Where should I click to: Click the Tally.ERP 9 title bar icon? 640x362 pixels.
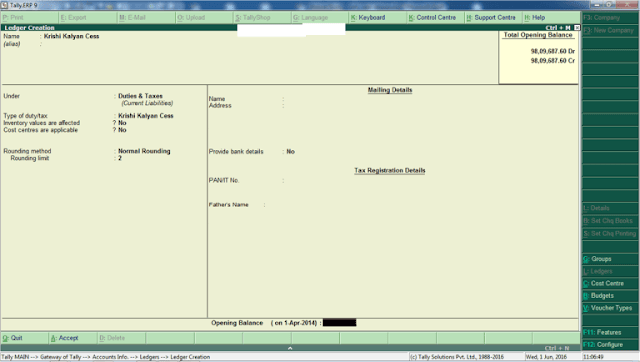(4, 5)
